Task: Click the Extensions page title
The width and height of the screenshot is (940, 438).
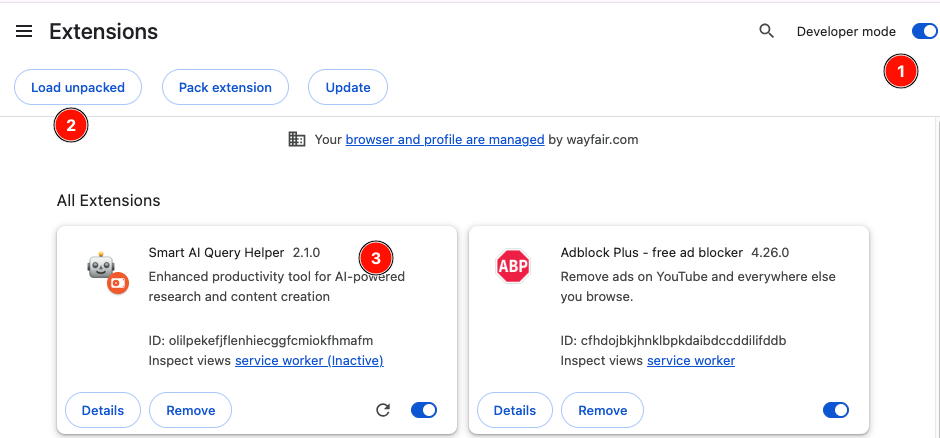Action: (x=103, y=31)
